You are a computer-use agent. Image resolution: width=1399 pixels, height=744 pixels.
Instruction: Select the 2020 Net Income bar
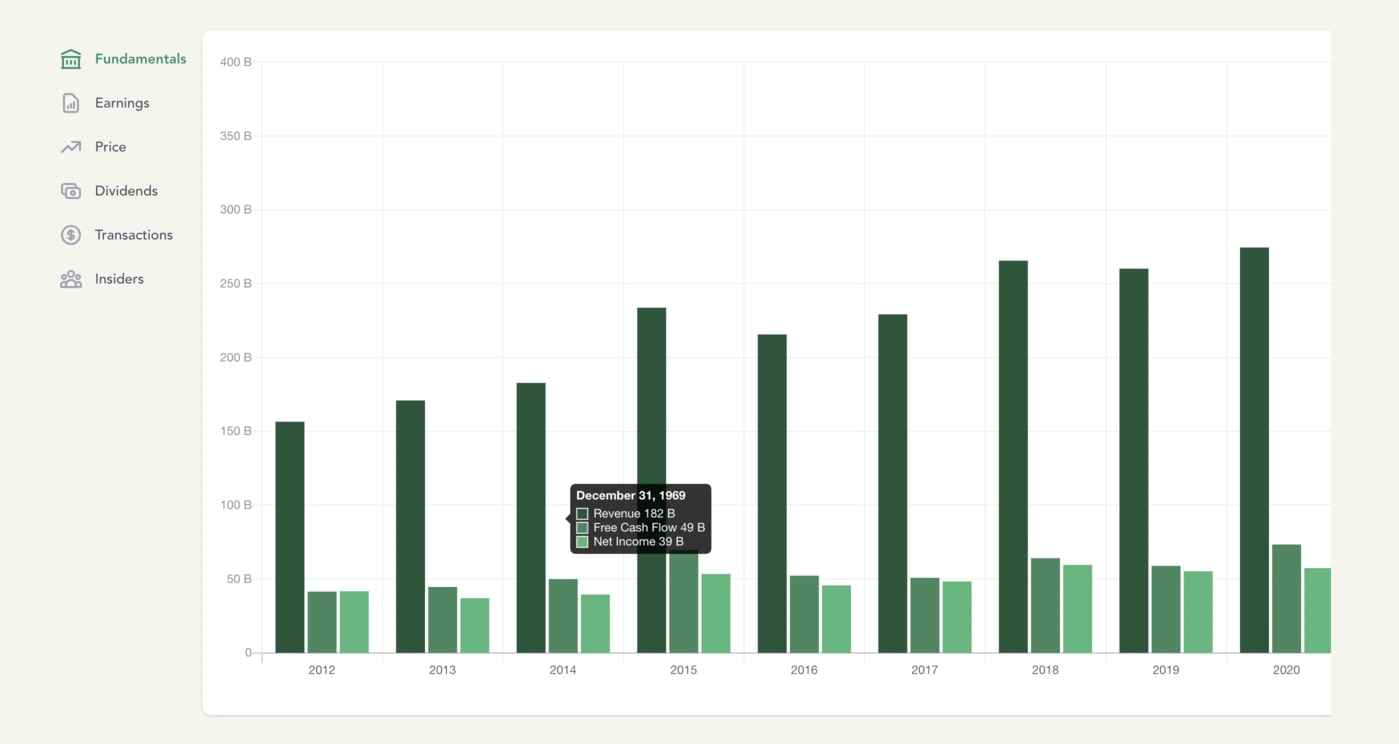point(1317,610)
